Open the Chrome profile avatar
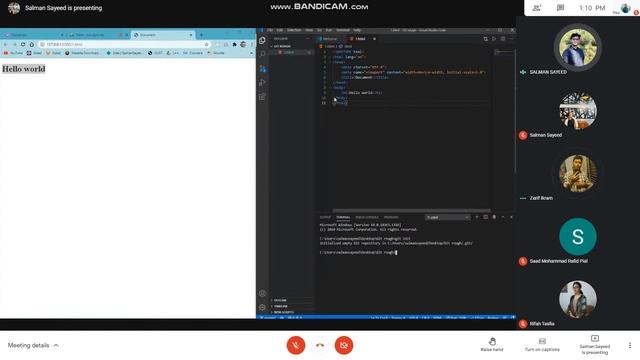The height and width of the screenshot is (360, 640). [x=243, y=44]
